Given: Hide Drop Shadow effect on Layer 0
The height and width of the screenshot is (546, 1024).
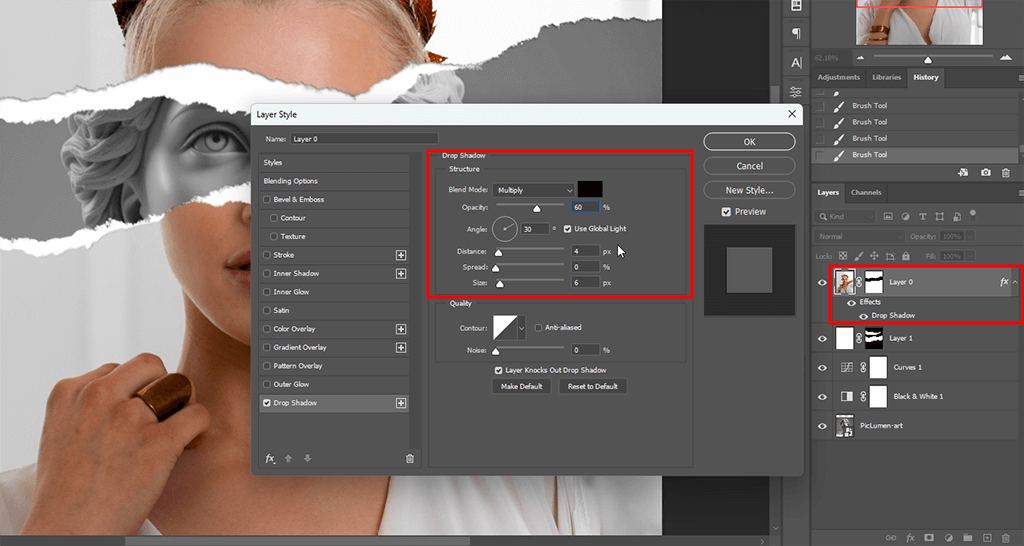Looking at the screenshot, I should click(x=863, y=316).
